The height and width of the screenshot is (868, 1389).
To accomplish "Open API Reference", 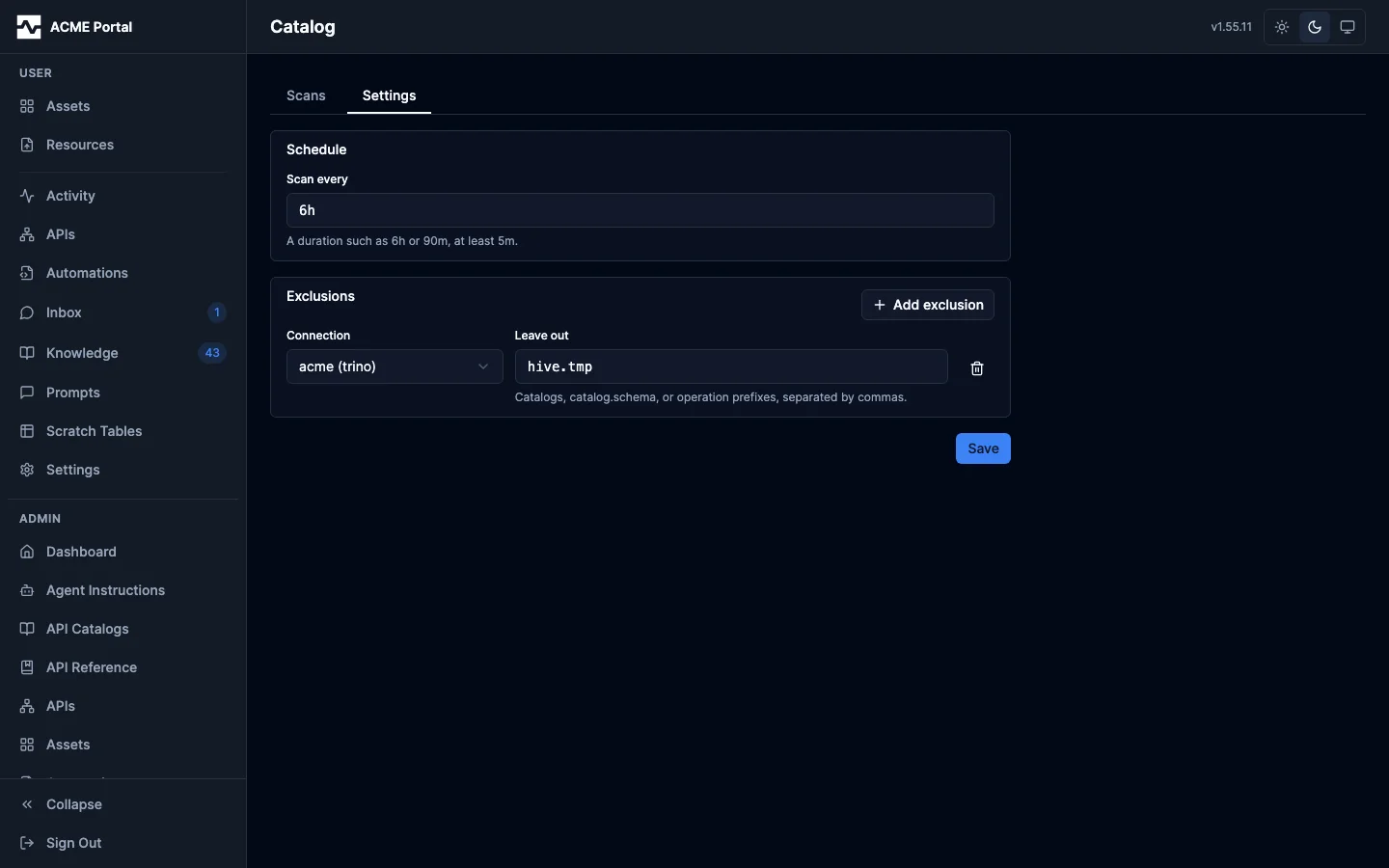I will [x=123, y=667].
